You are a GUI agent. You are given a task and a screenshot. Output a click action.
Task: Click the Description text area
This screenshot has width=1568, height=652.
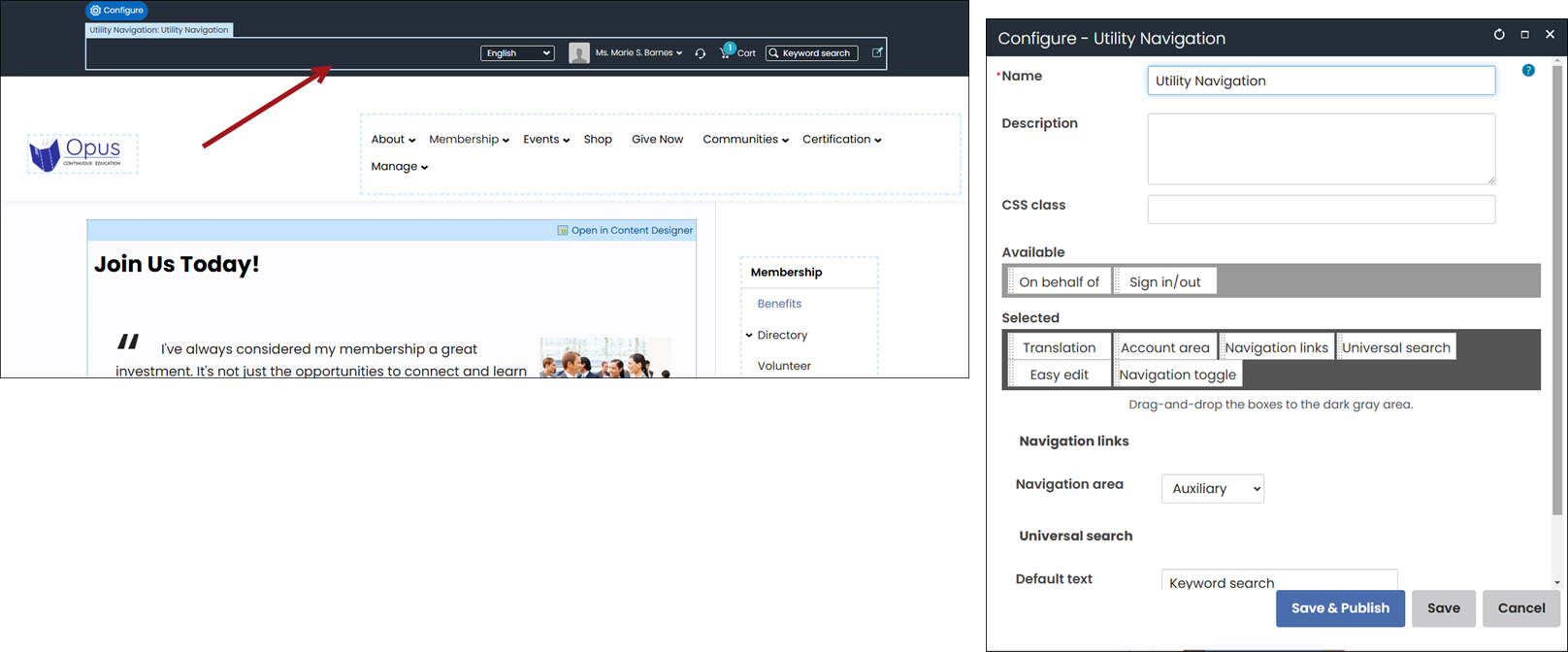(1321, 148)
